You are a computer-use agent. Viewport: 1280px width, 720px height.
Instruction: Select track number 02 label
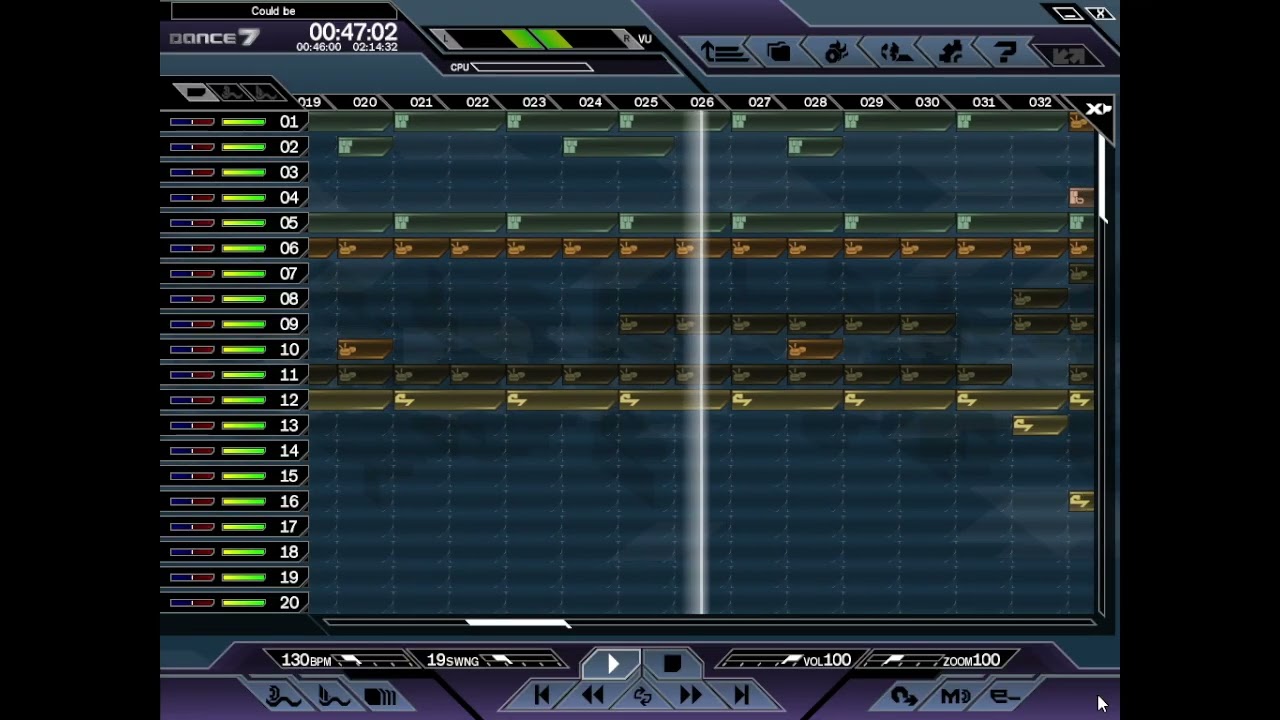[289, 147]
